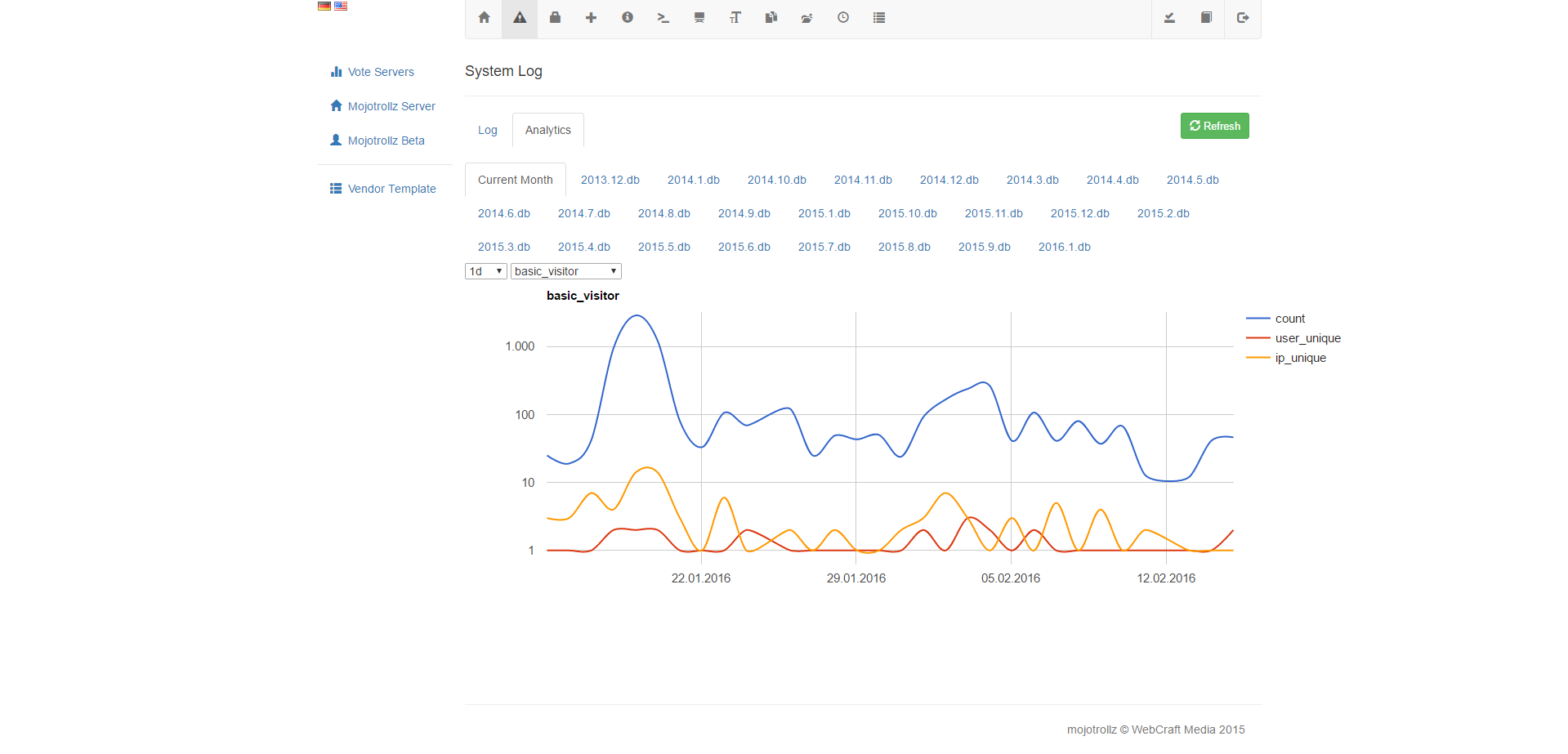Go to Vendor Template in the sidebar
Viewport: 1568px width, 754px height.
[391, 189]
